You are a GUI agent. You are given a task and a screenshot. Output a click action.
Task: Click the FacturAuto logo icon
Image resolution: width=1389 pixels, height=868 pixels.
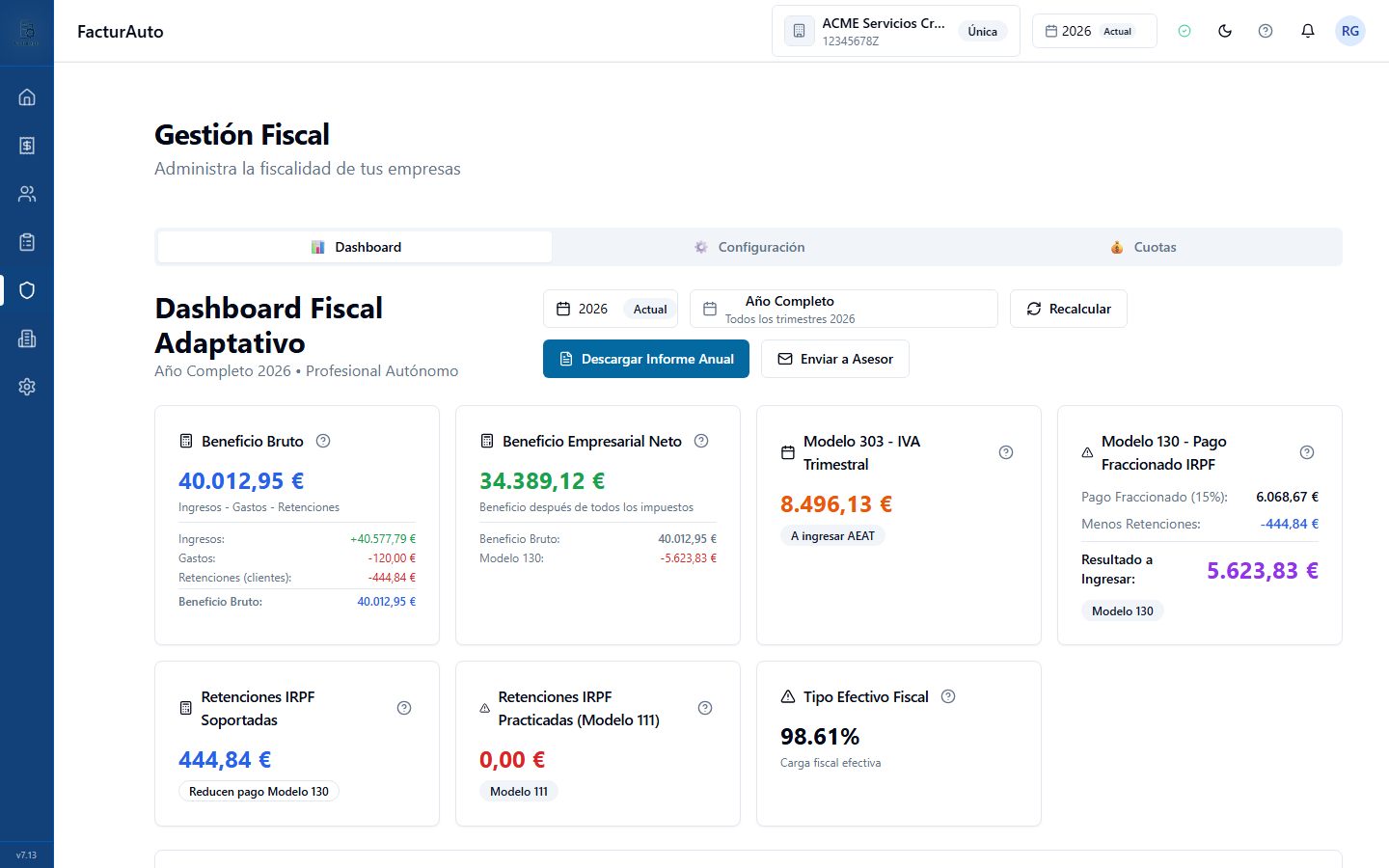coord(27,32)
